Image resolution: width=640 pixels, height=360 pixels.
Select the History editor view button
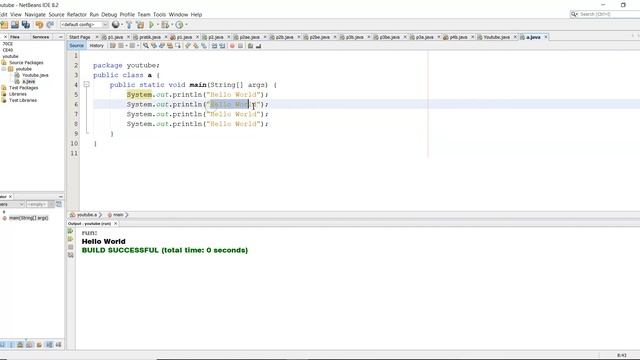pos(97,46)
